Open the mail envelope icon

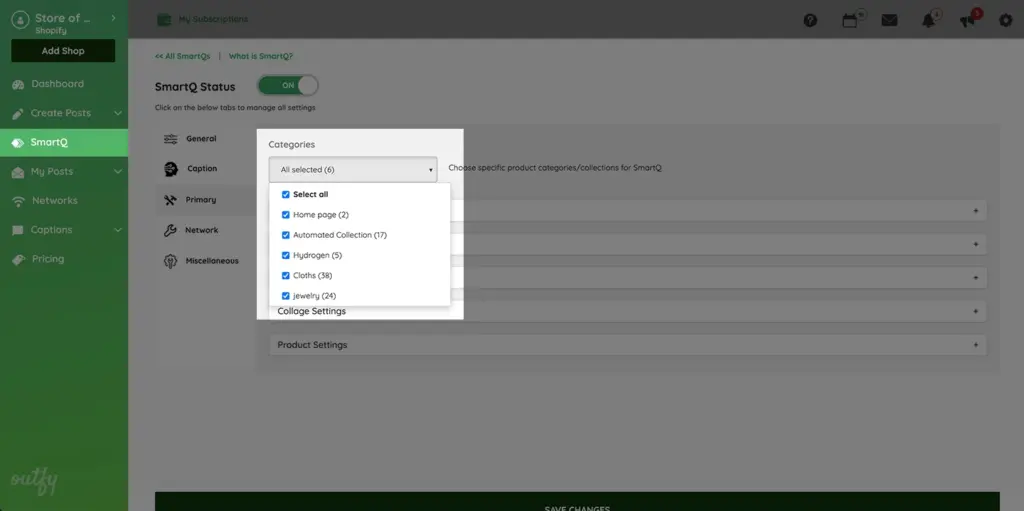click(889, 20)
